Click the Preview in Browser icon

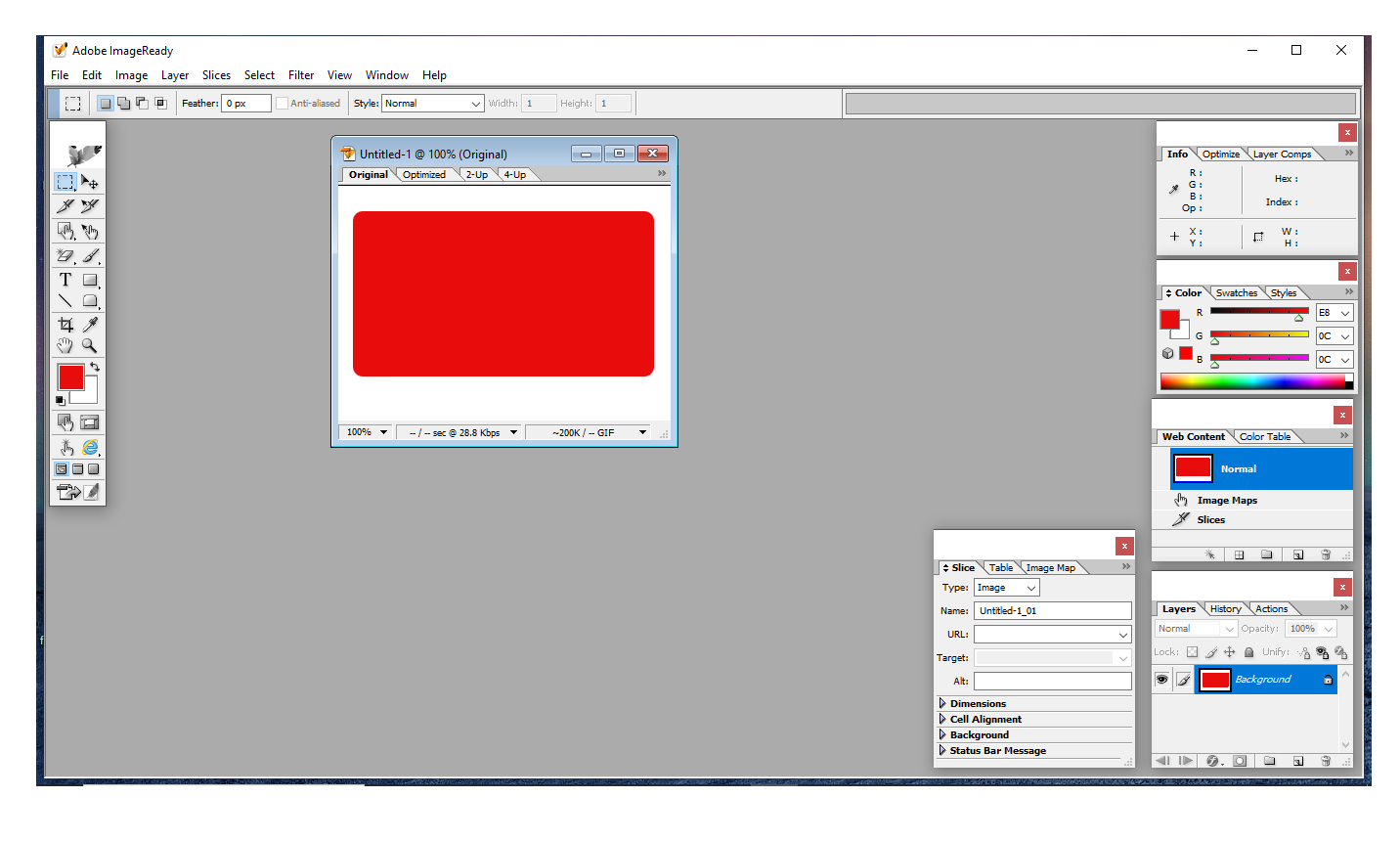click(90, 447)
